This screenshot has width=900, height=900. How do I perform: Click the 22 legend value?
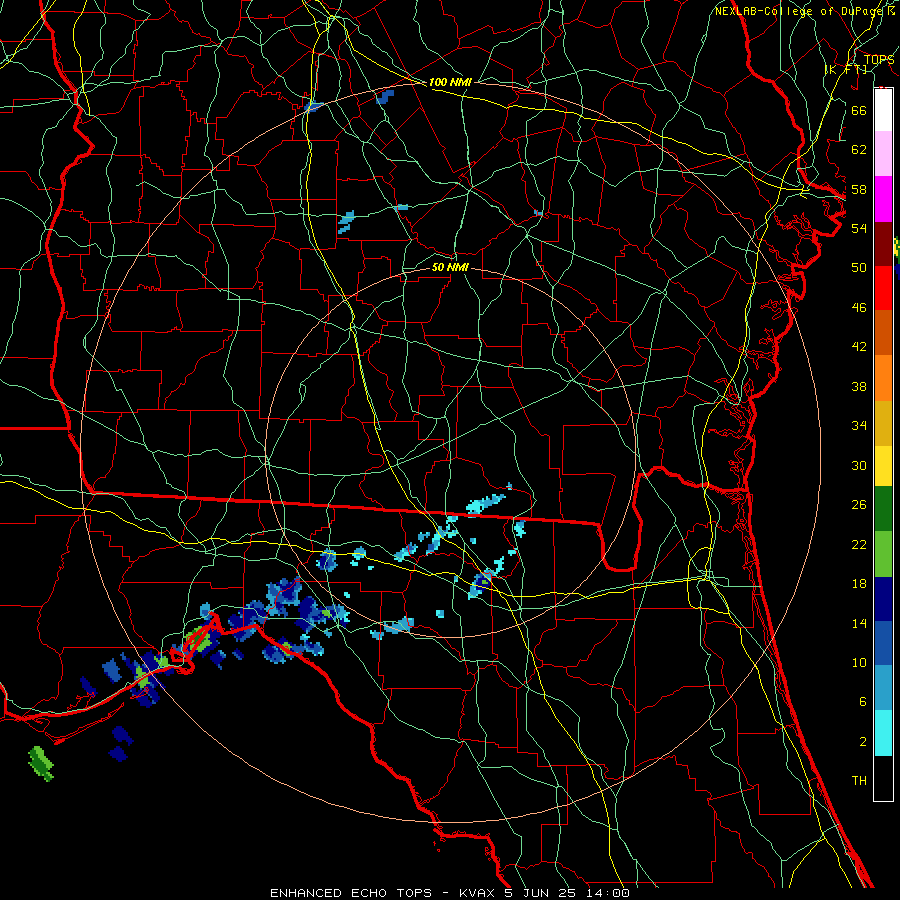(x=859, y=545)
